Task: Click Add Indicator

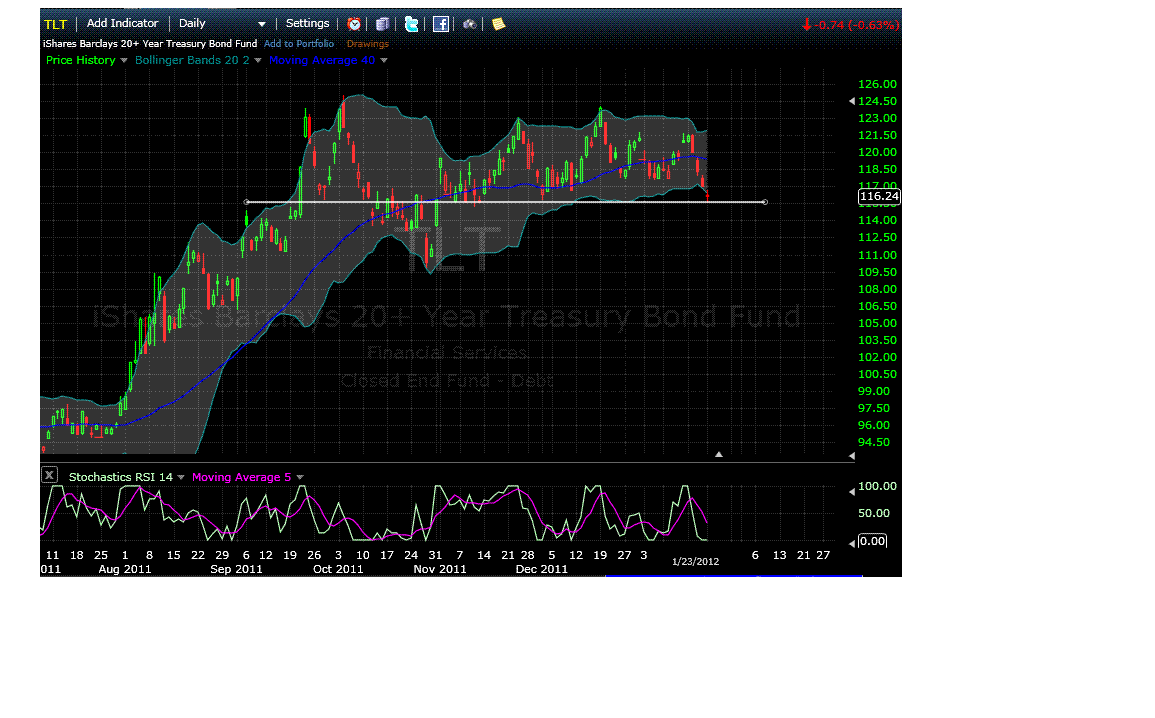Action: tap(122, 24)
